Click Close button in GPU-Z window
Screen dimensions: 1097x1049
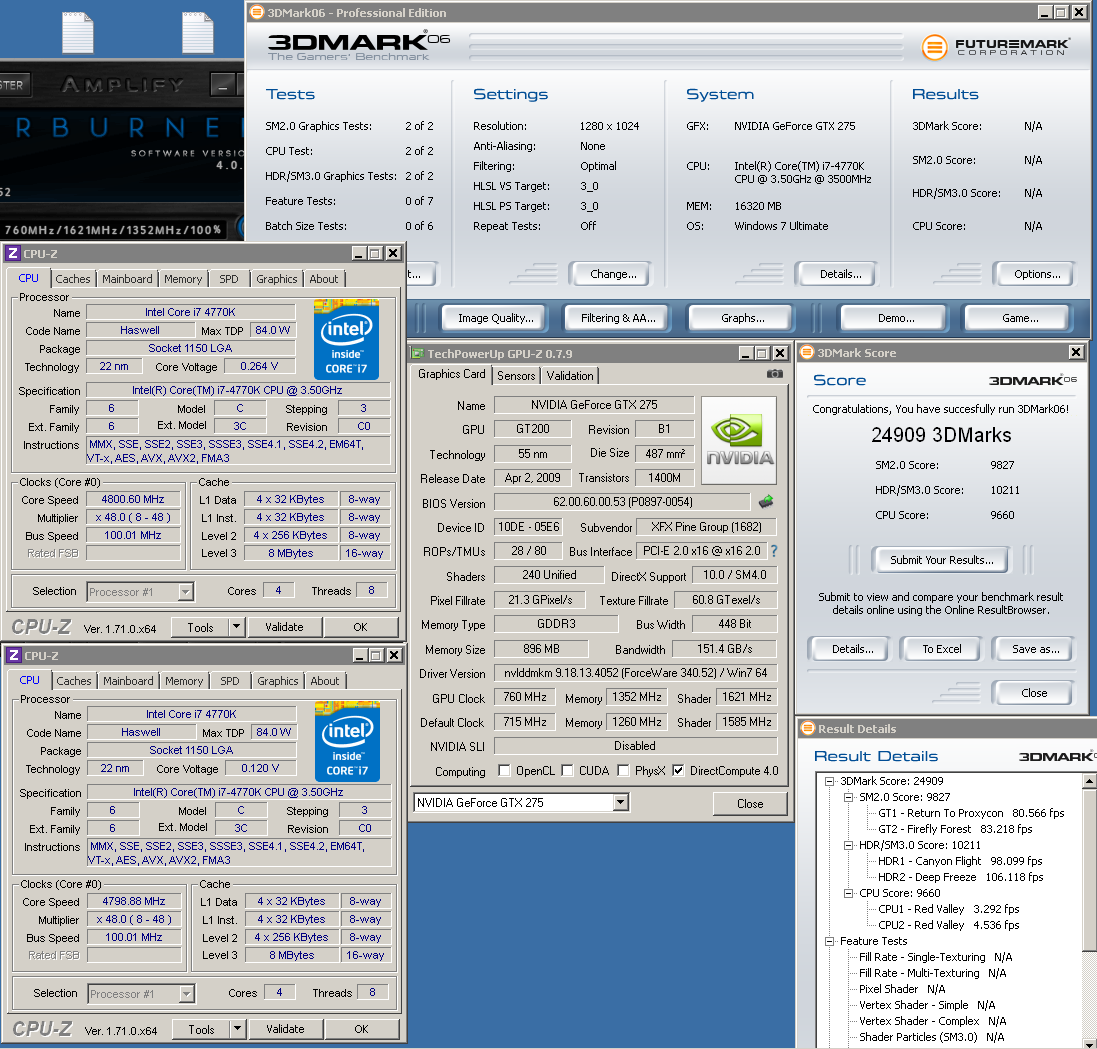tap(750, 803)
